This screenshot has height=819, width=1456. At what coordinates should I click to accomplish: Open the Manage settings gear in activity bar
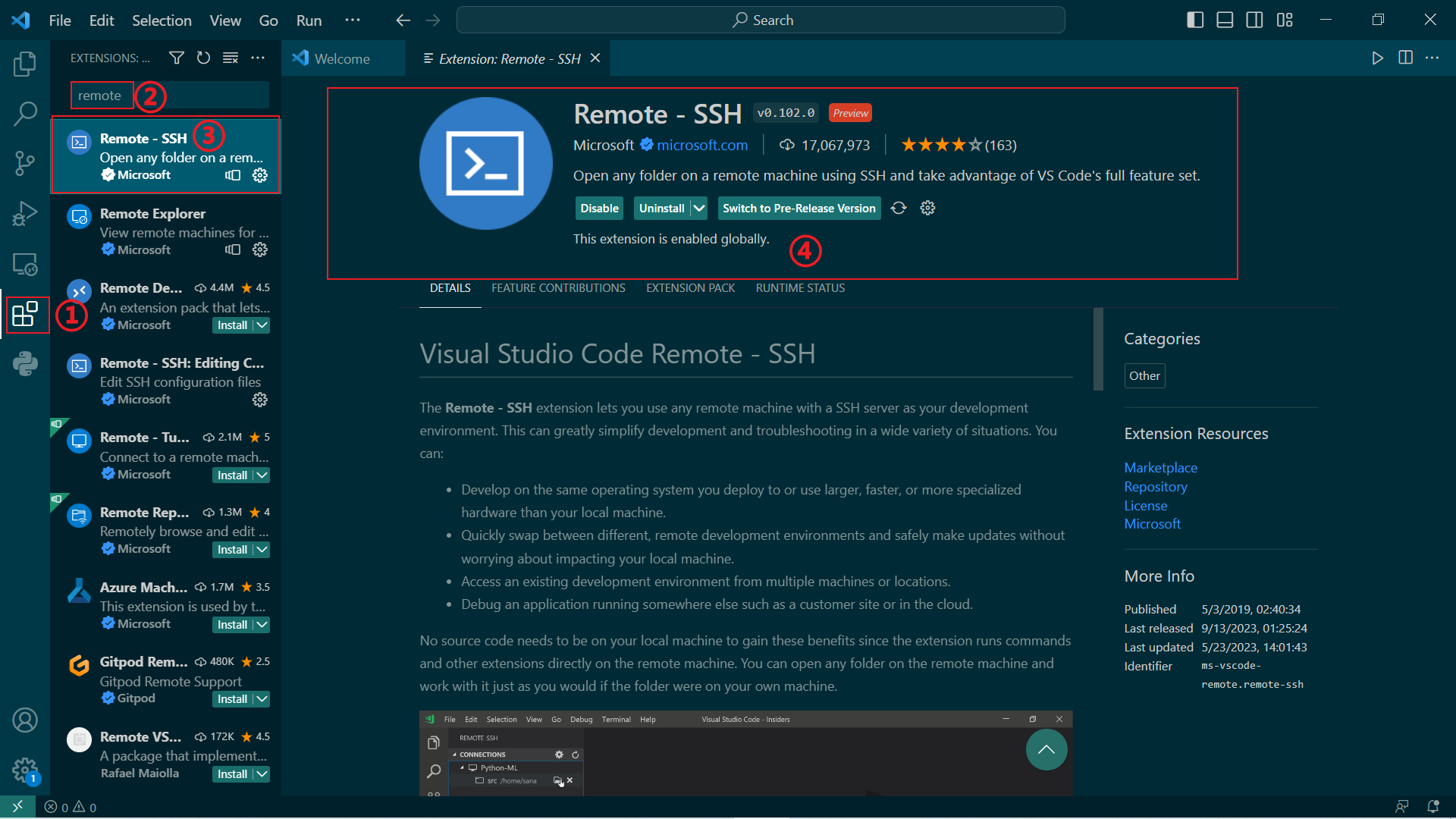click(25, 769)
